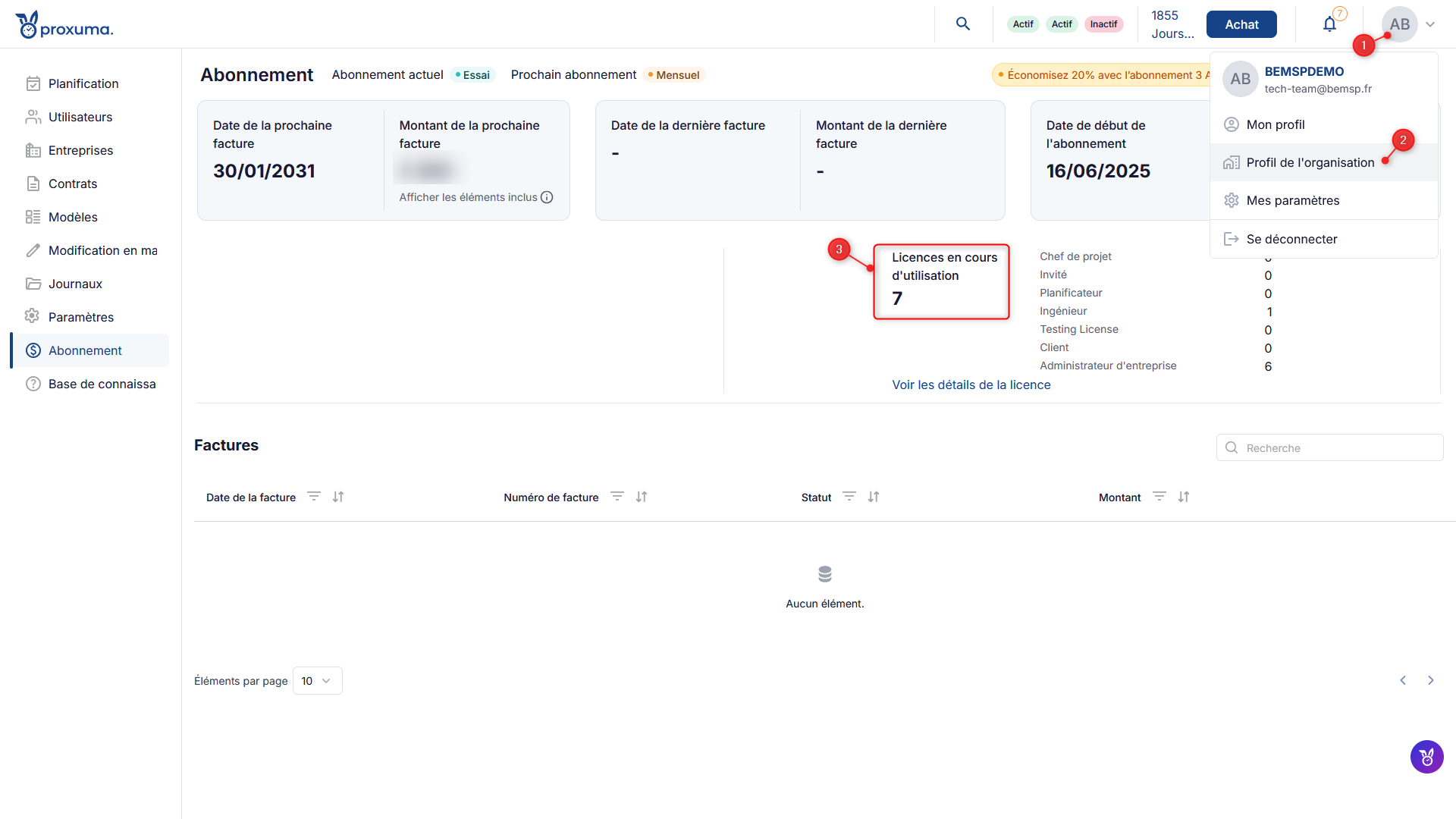Click the info icon beside Afficher les éléments inclus
The height and width of the screenshot is (819, 1456).
pyautogui.click(x=547, y=197)
